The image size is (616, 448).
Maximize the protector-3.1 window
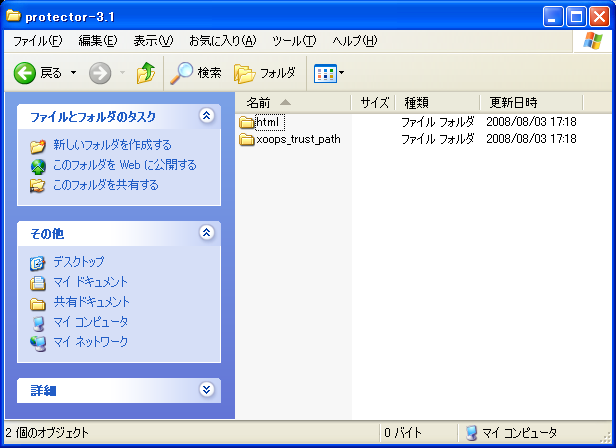[x=576, y=17]
